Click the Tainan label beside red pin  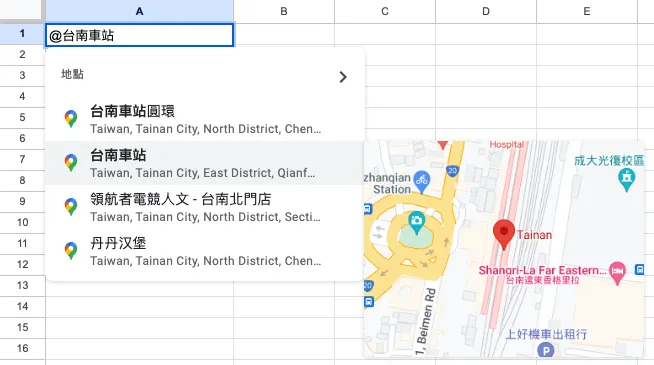click(x=534, y=235)
